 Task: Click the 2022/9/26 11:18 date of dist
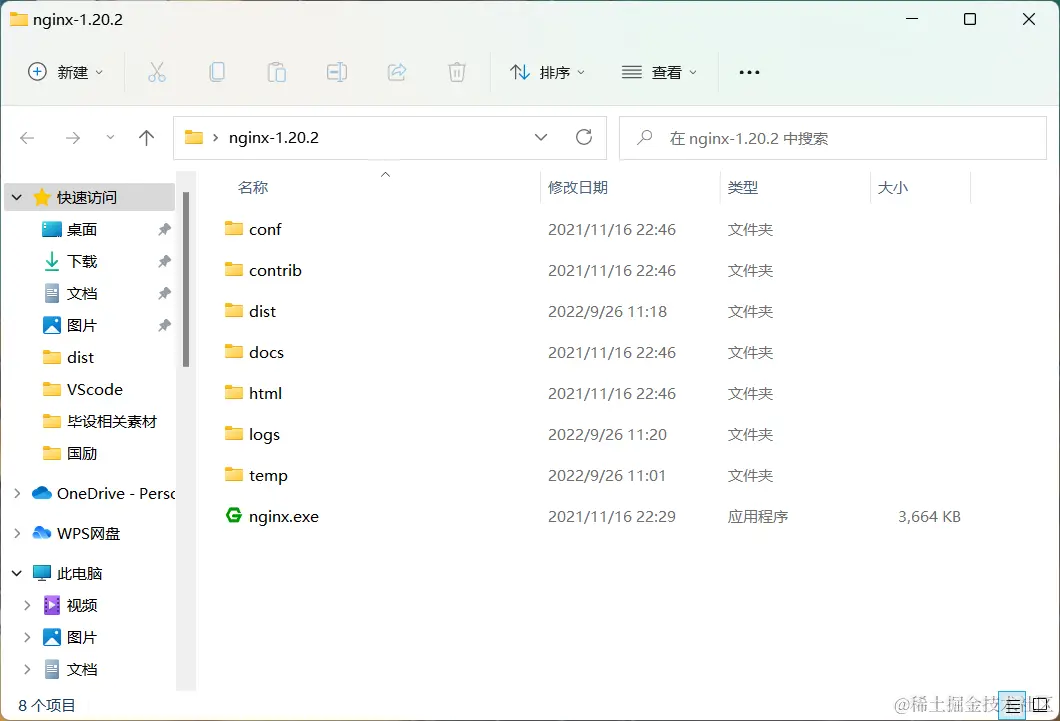pos(607,312)
